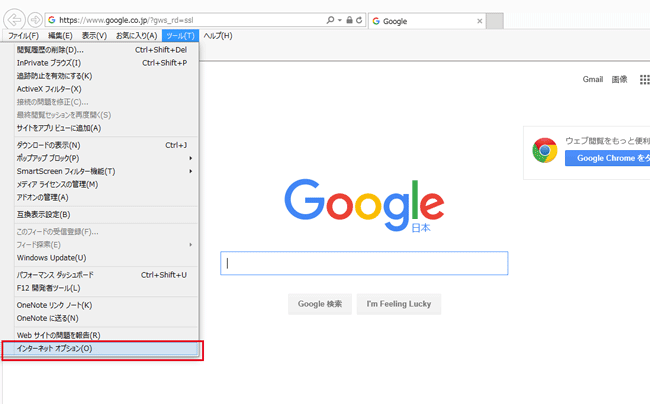The image size is (650, 404).
Task: Focus the Google search text box
Action: (364, 263)
